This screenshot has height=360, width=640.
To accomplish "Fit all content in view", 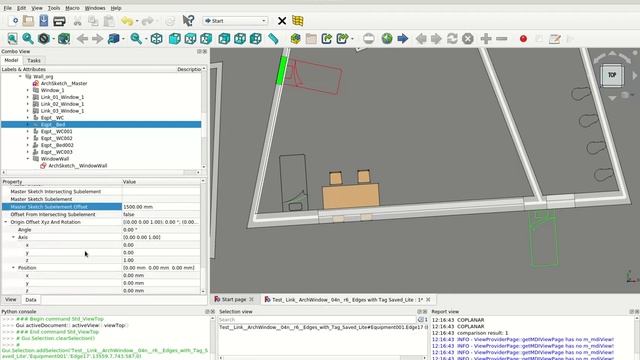I will (x=13, y=39).
